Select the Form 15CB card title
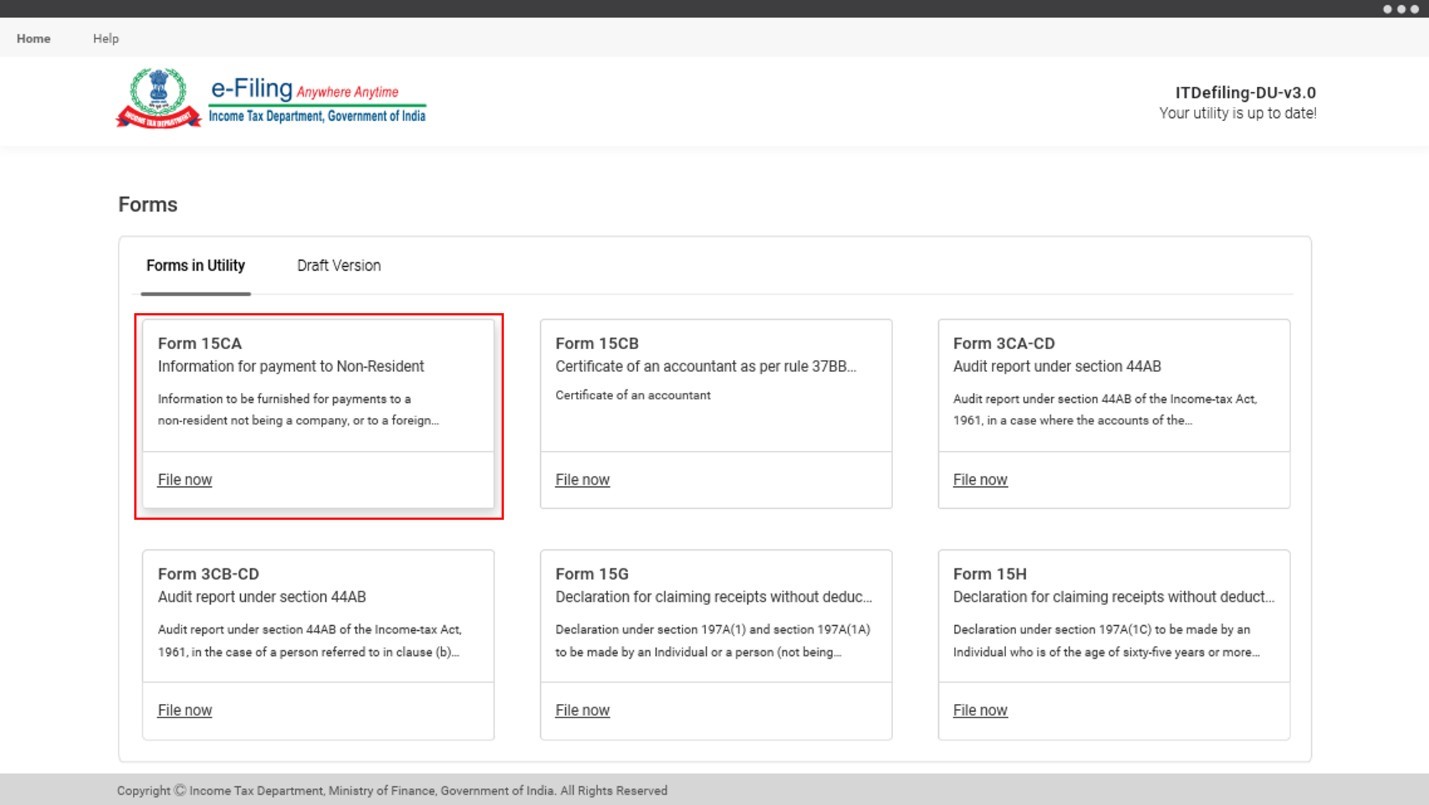1429x805 pixels. click(597, 344)
